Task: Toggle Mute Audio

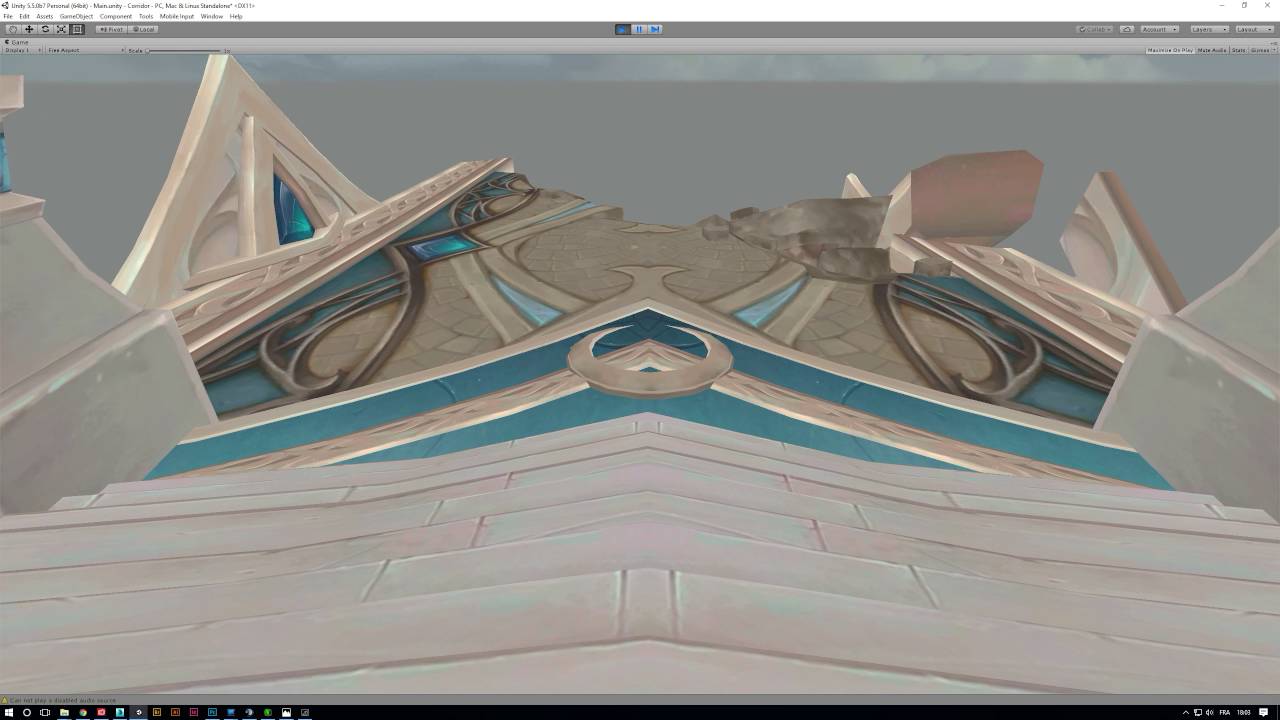Action: click(1212, 50)
